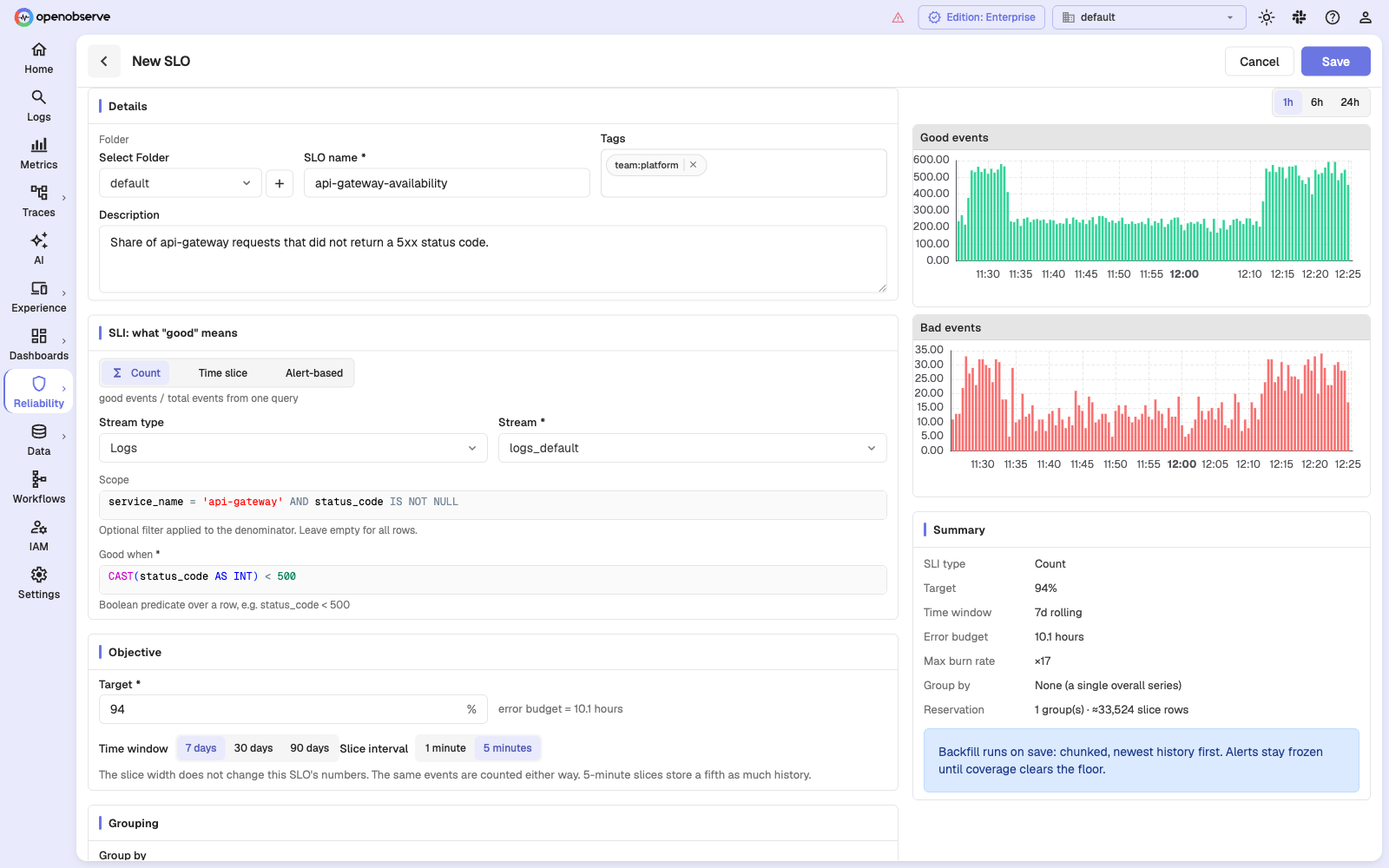Expand the Data submenu chevron
This screenshot has height=868, width=1389.
(64, 437)
